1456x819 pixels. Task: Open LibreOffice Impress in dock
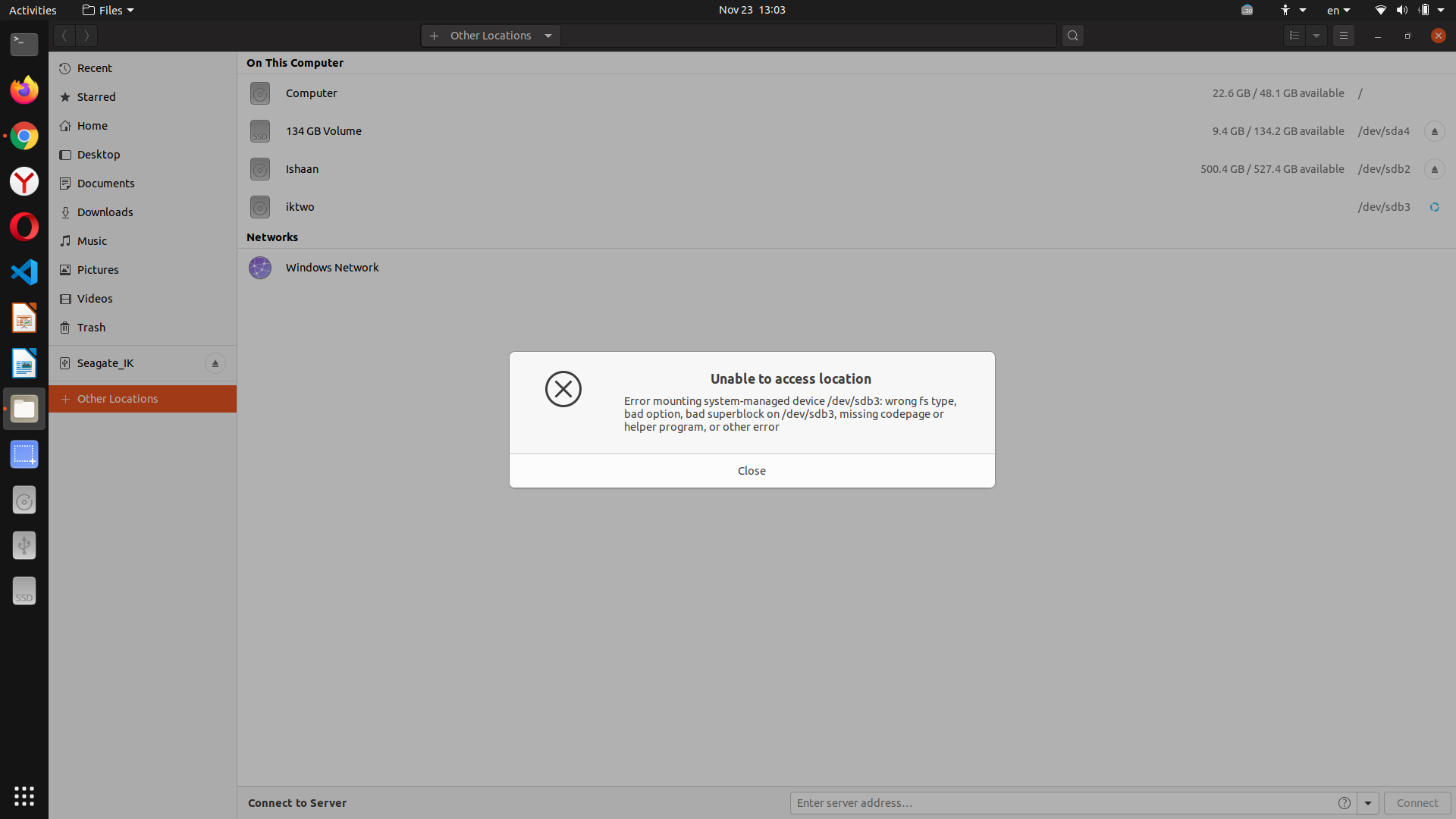pyautogui.click(x=24, y=318)
